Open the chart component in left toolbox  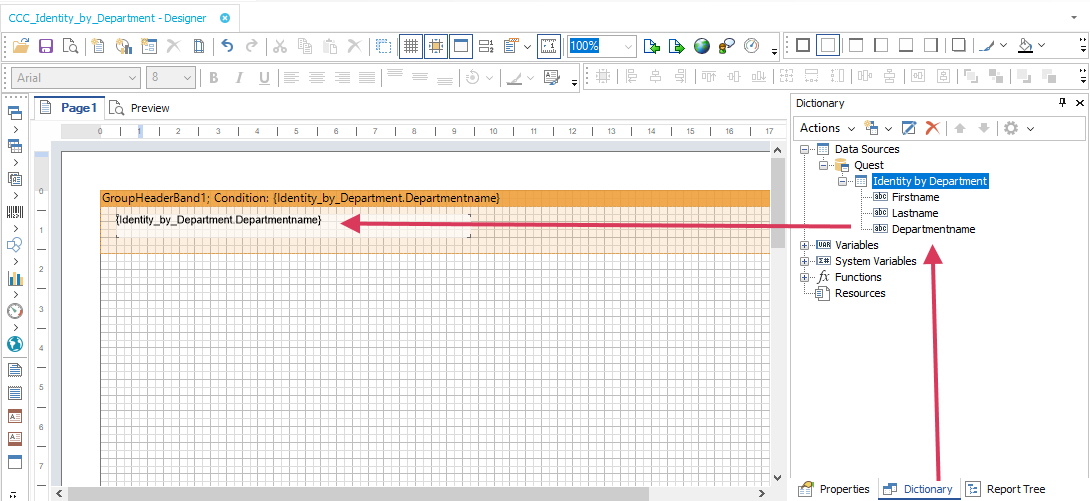[15, 278]
